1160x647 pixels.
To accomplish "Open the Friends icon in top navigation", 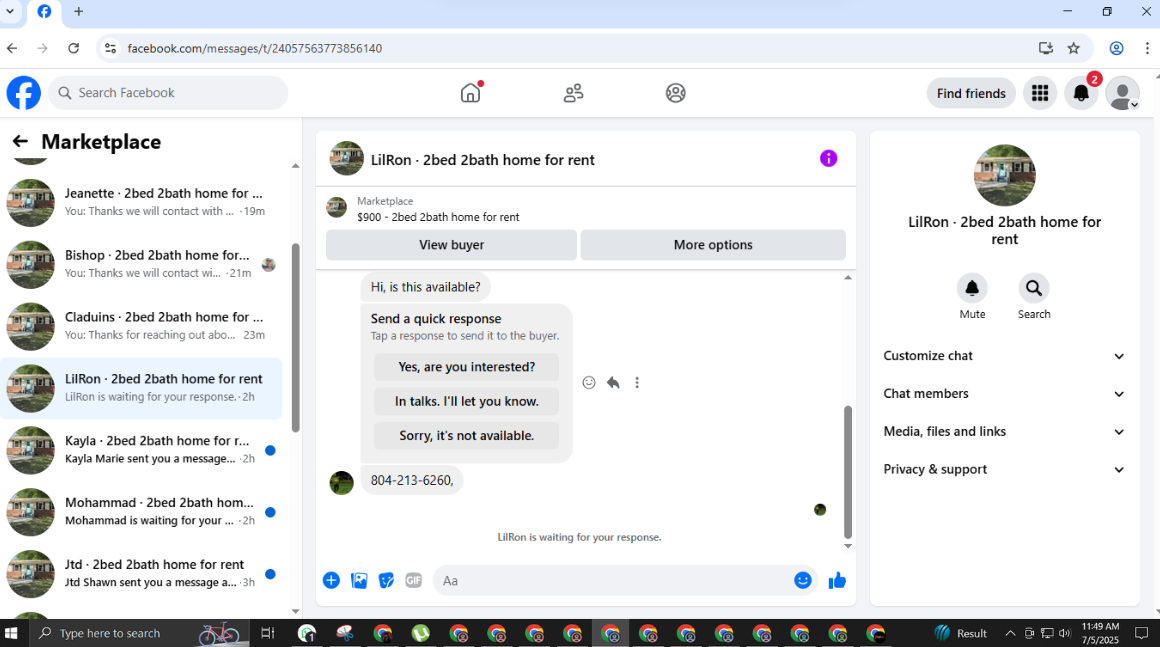I will click(573, 93).
